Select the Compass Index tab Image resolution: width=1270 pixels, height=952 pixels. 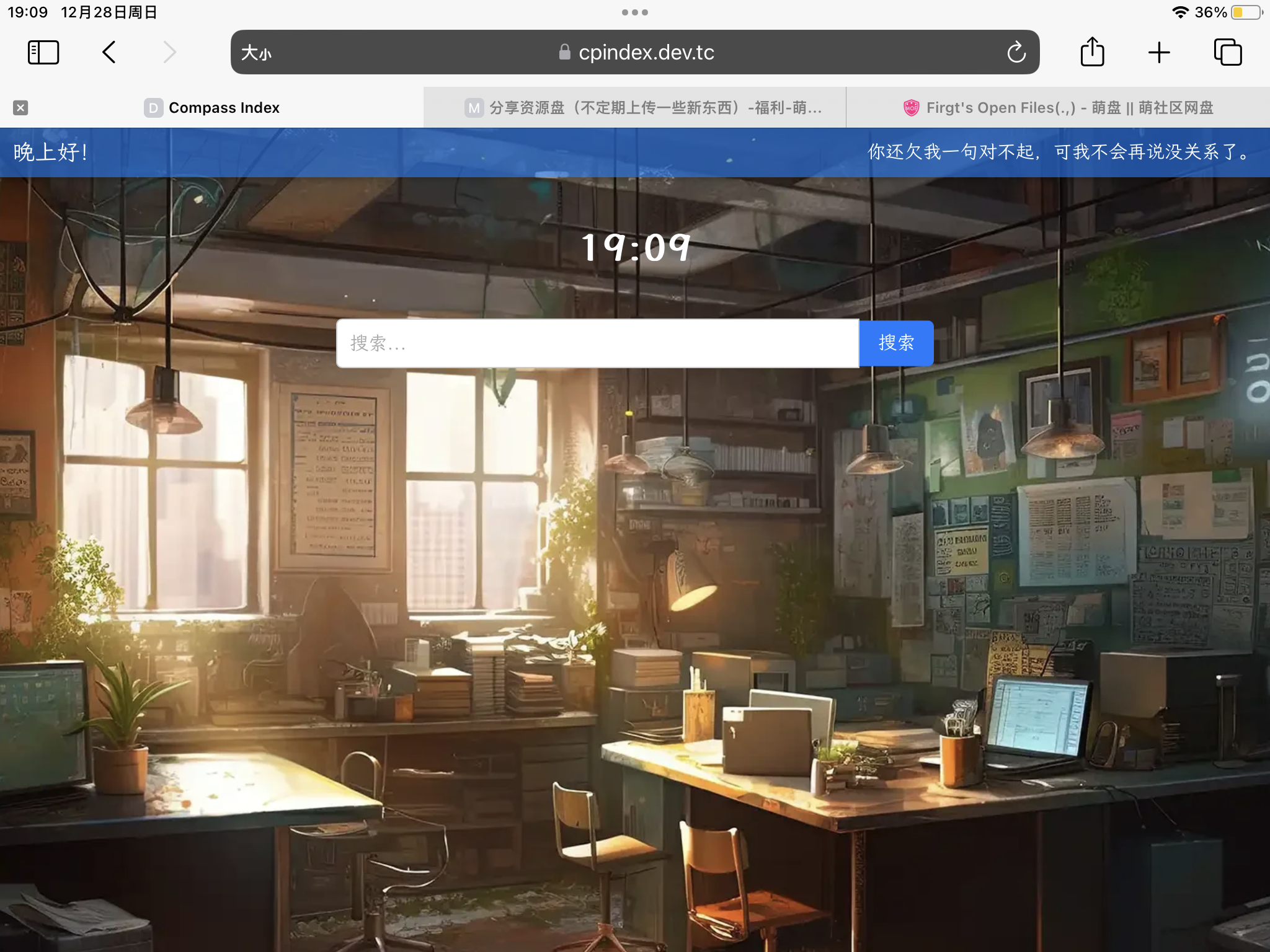click(x=223, y=108)
